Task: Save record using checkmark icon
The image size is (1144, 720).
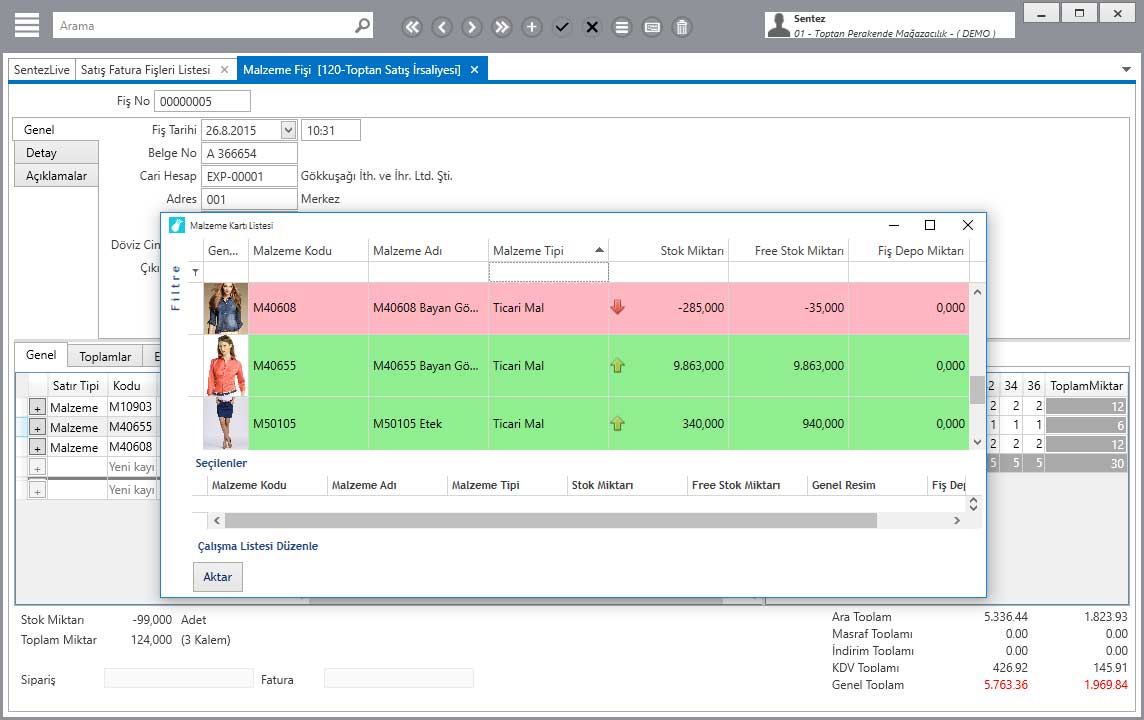Action: coord(562,27)
